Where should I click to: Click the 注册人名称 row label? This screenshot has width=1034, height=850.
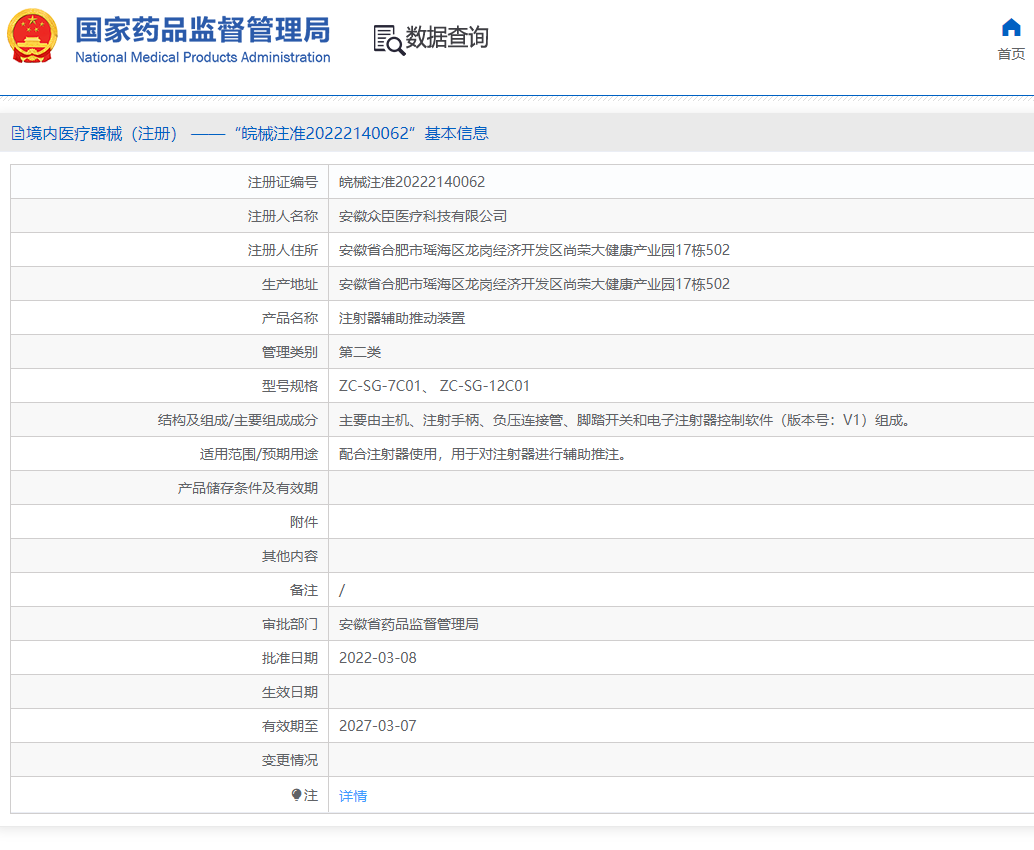[283, 216]
